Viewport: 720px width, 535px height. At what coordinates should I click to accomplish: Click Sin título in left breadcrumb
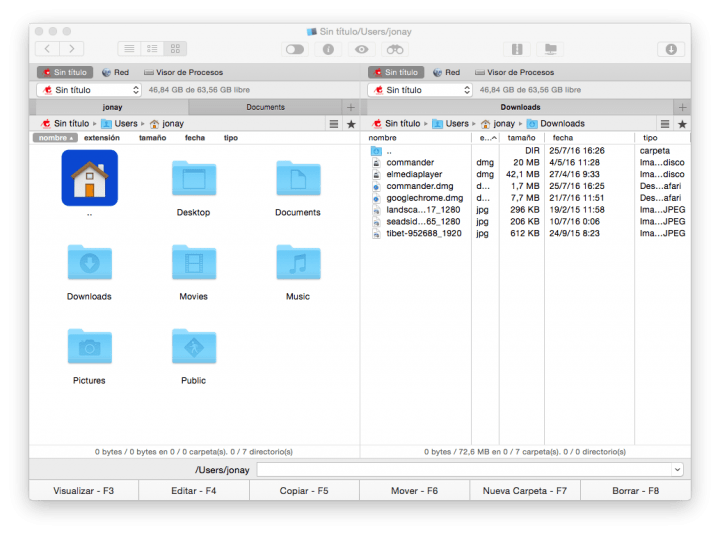coord(65,124)
